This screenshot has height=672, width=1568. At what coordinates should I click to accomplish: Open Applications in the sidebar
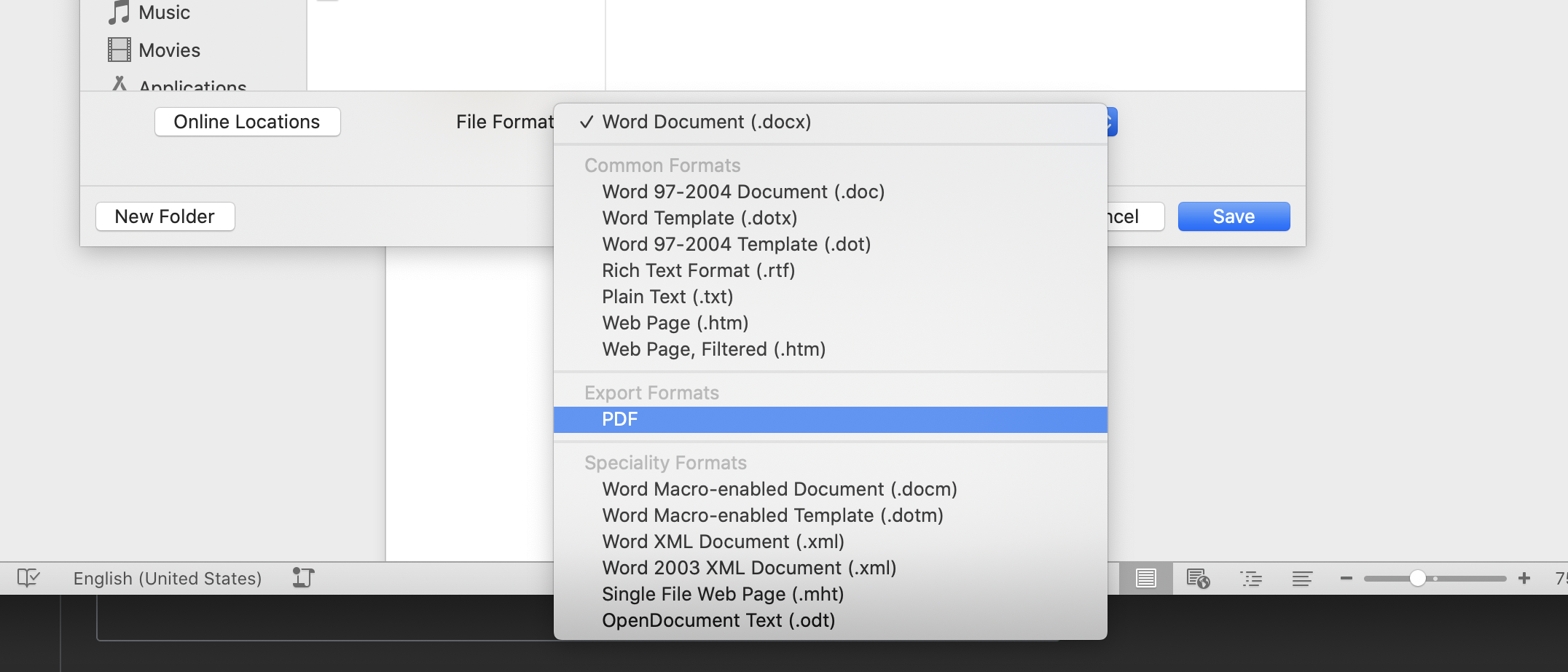(x=192, y=85)
